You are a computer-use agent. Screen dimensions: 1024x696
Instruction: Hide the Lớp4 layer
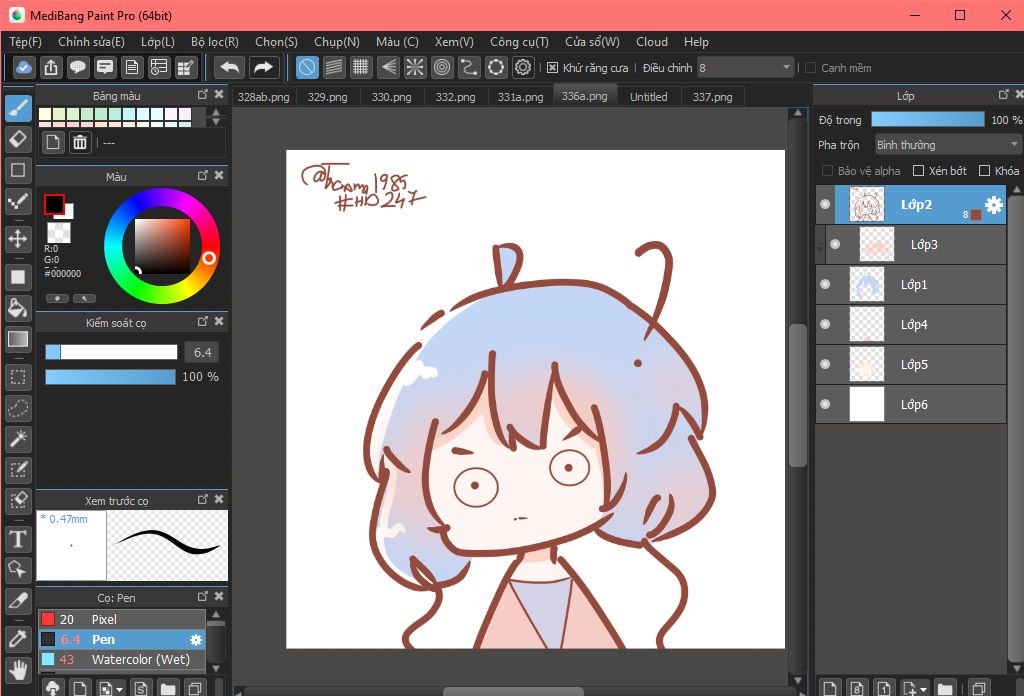coord(825,324)
